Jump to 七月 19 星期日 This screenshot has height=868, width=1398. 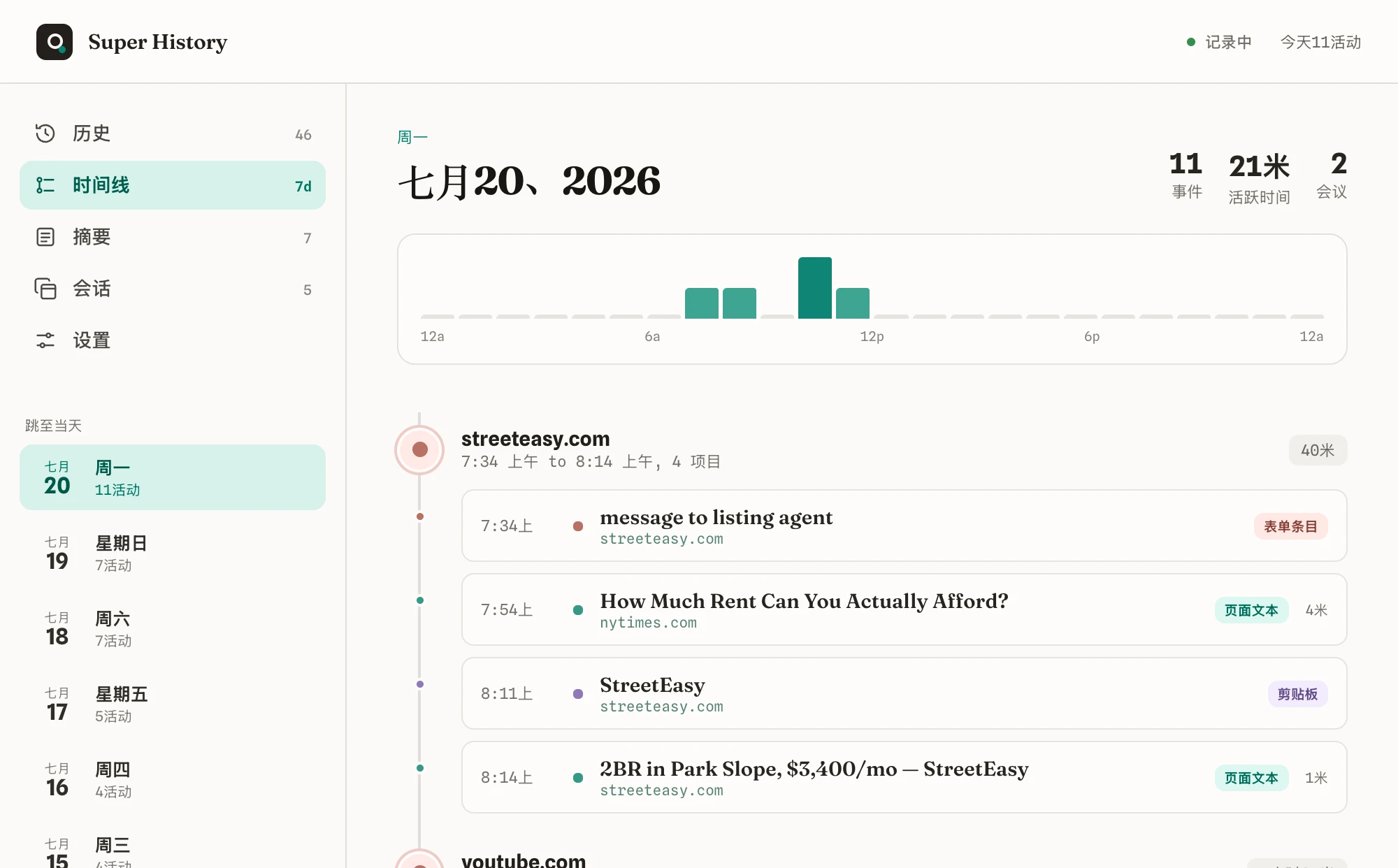click(x=173, y=553)
